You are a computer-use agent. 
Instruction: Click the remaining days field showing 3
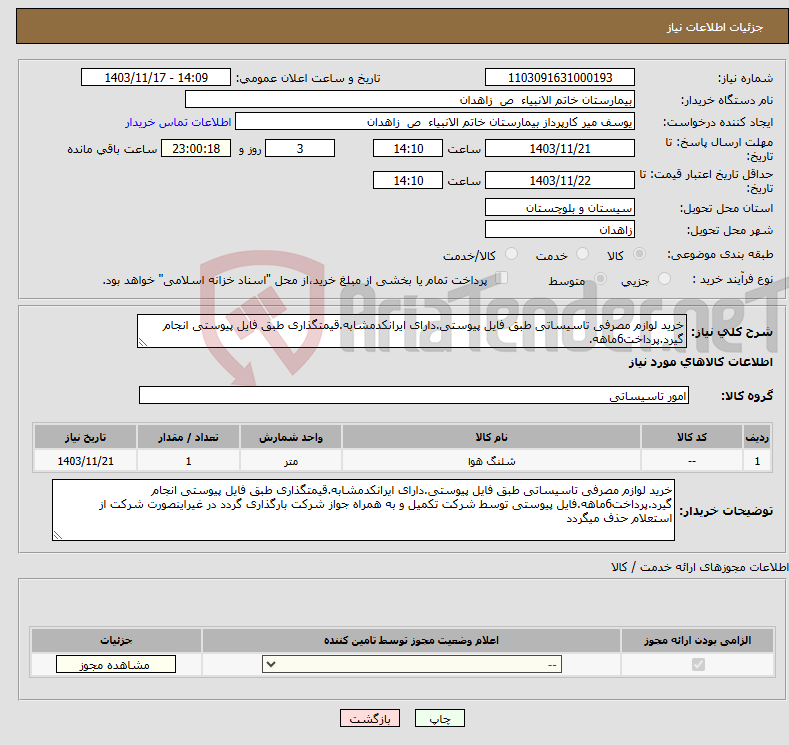(x=300, y=148)
